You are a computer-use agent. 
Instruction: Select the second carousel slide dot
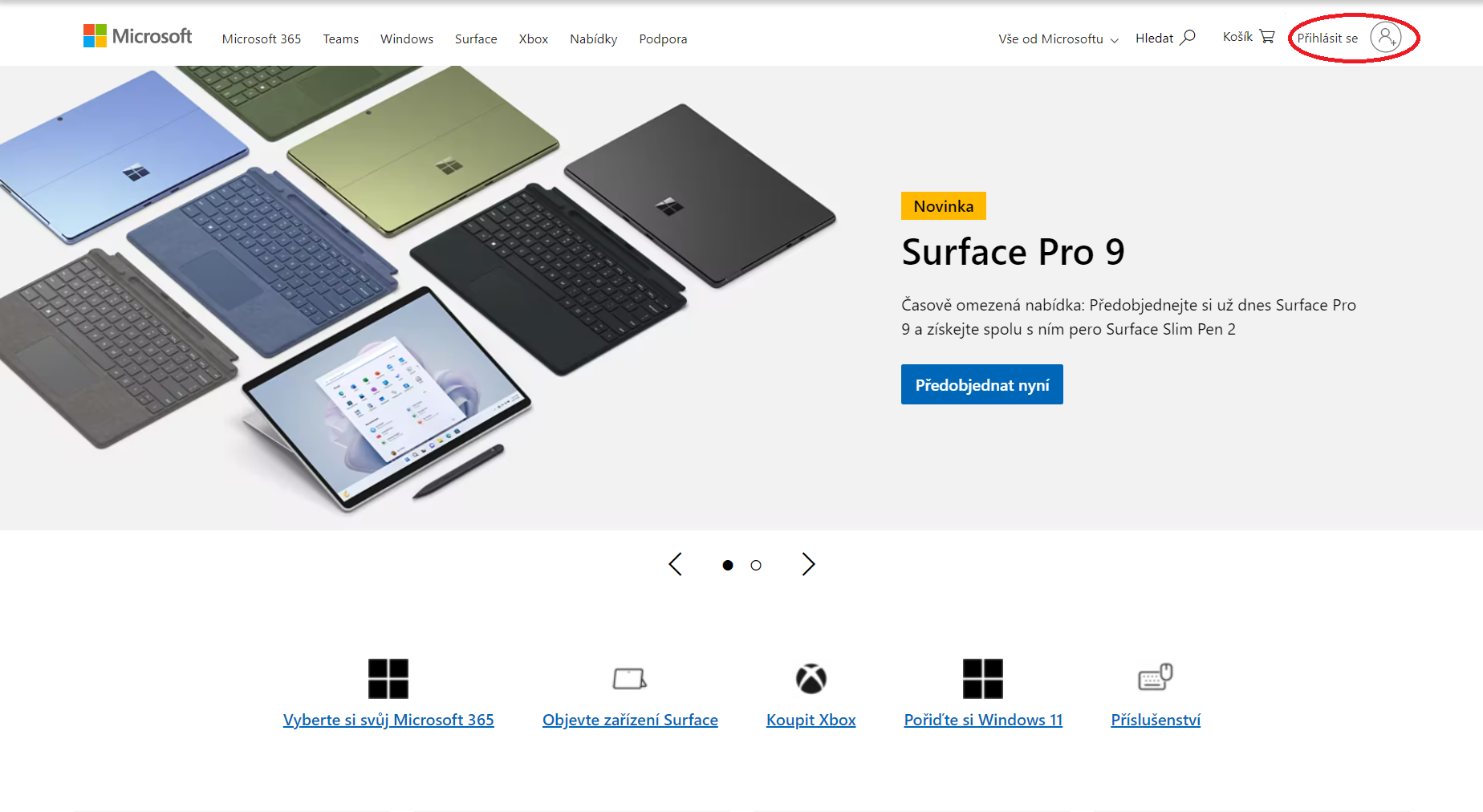pos(756,565)
